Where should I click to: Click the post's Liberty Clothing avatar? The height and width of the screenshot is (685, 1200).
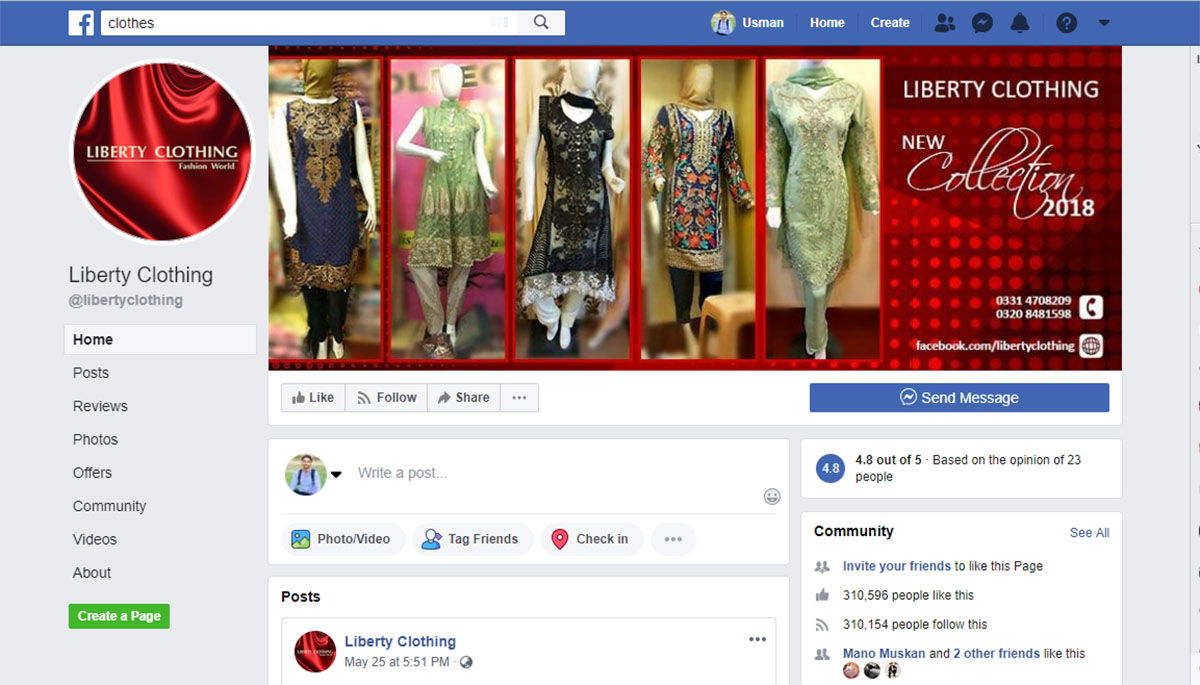[x=315, y=652]
